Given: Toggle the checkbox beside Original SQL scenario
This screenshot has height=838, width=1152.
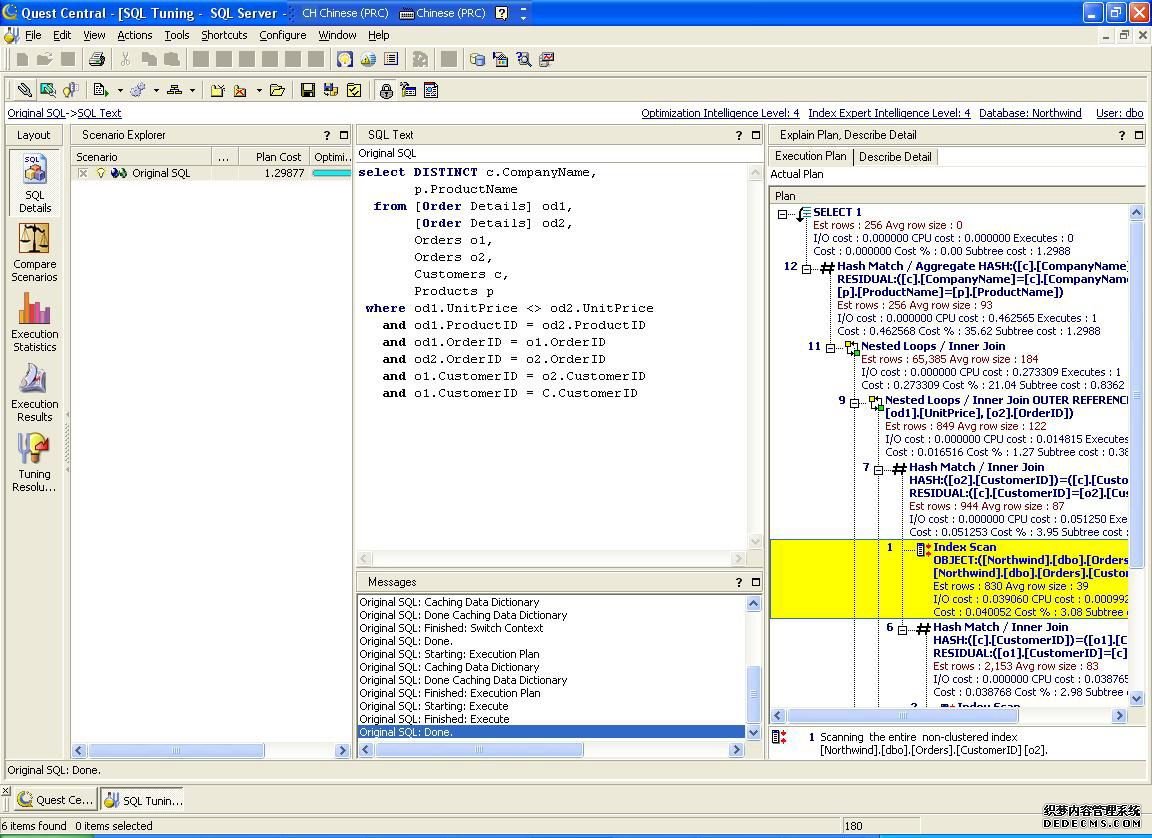Looking at the screenshot, I should tap(84, 173).
